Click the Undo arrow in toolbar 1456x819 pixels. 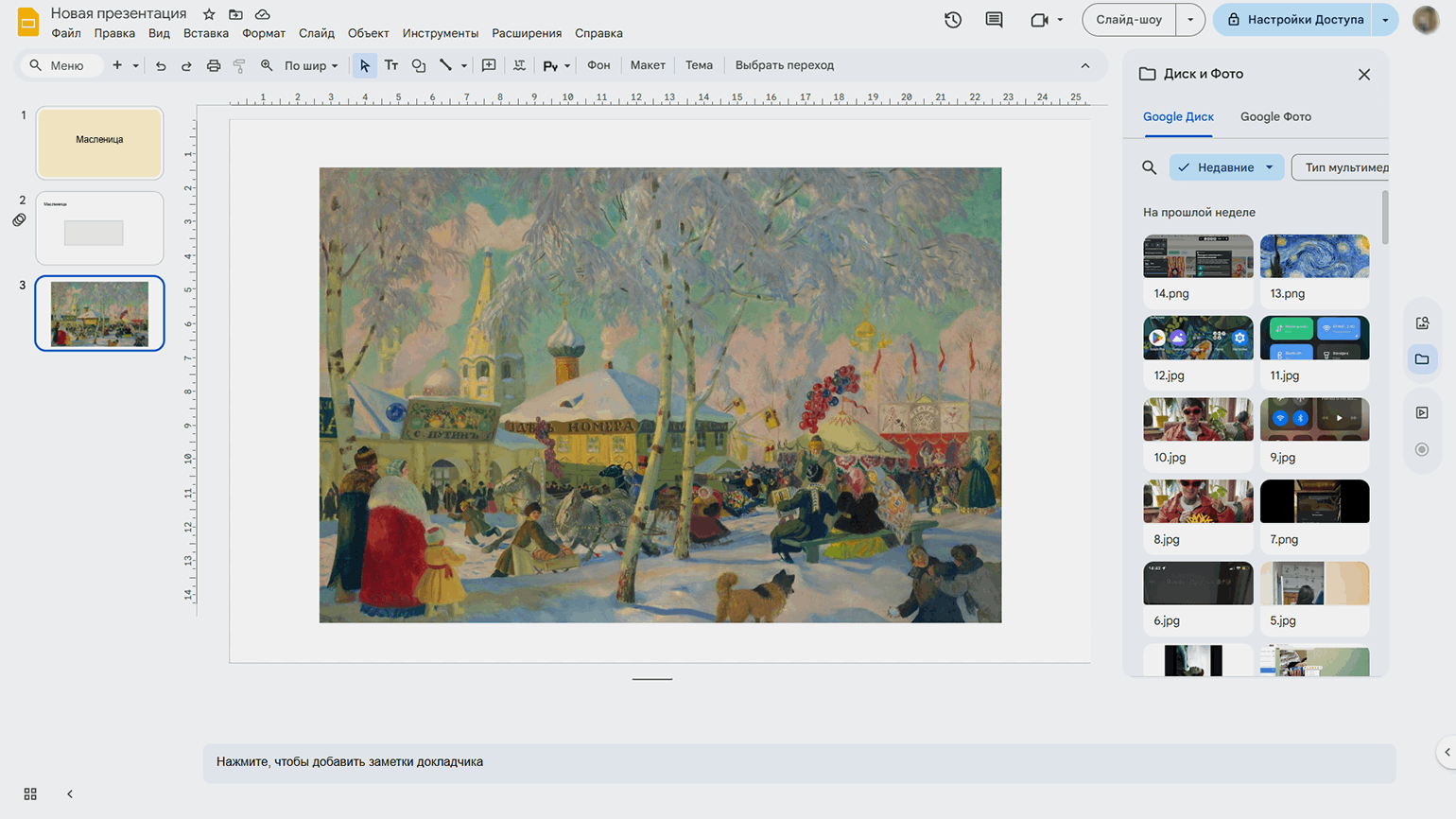(161, 65)
